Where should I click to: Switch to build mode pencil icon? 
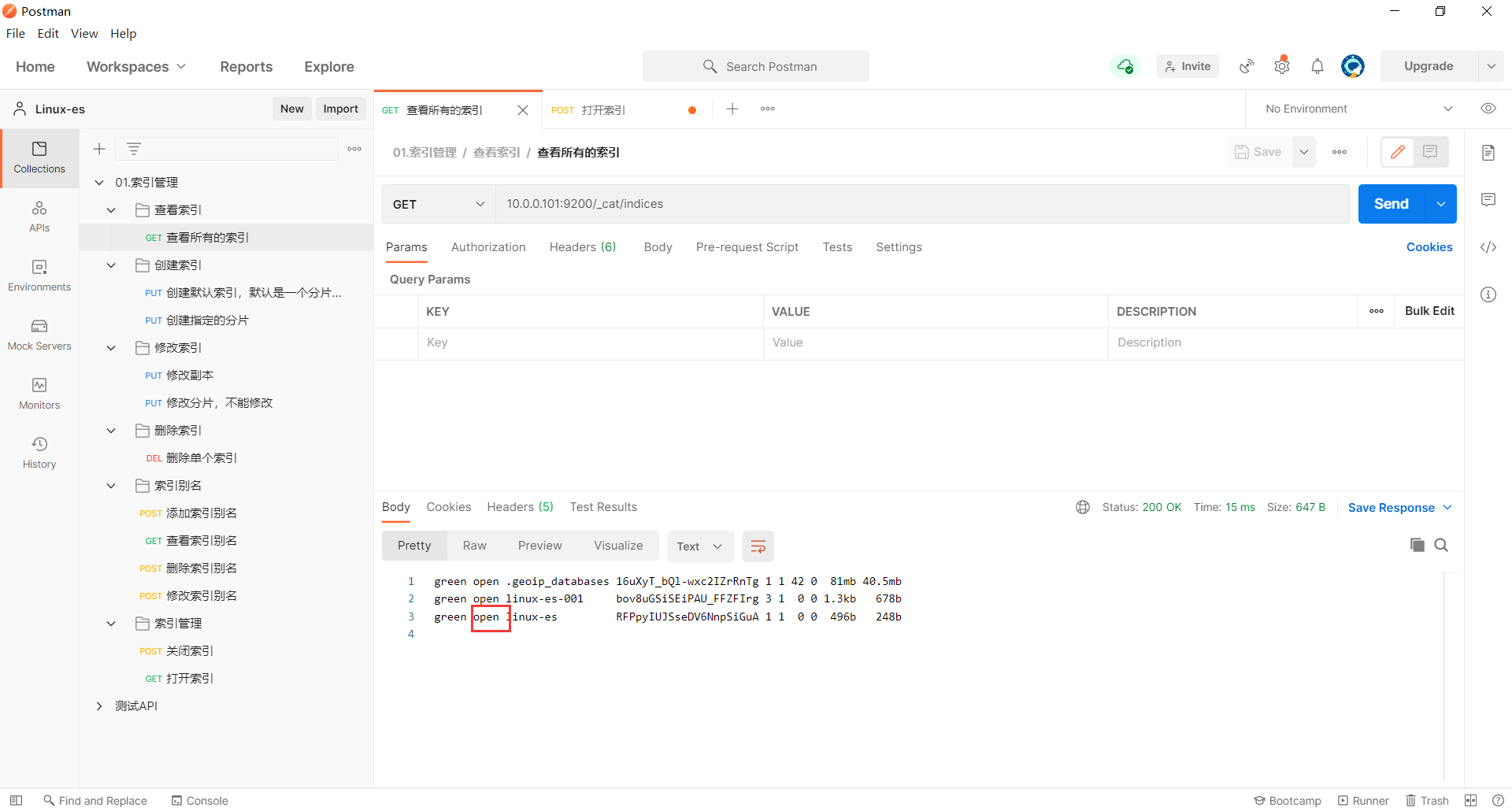[x=1398, y=152]
